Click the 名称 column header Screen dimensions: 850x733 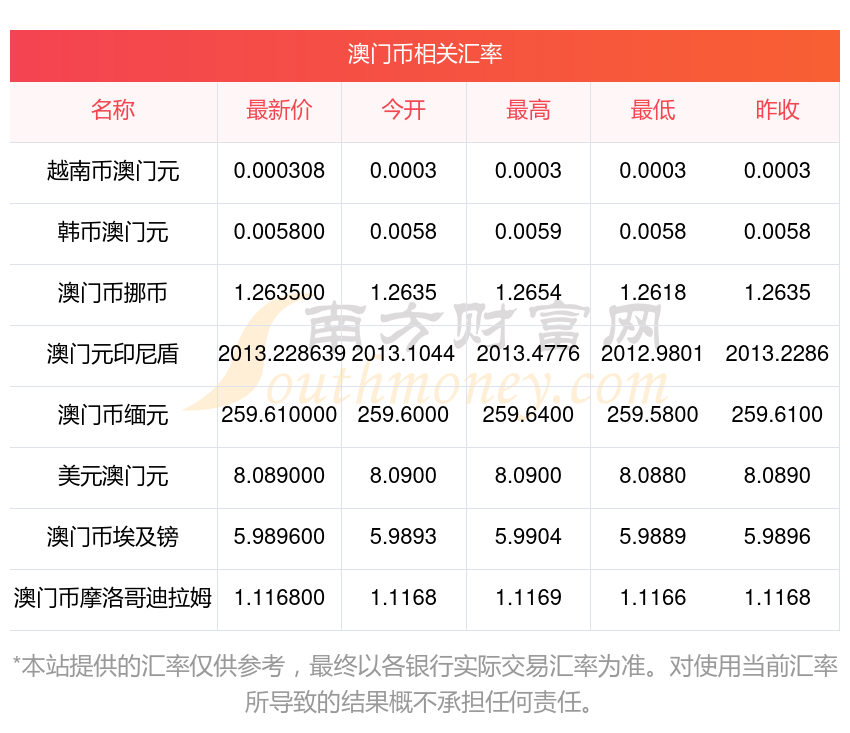coord(113,110)
